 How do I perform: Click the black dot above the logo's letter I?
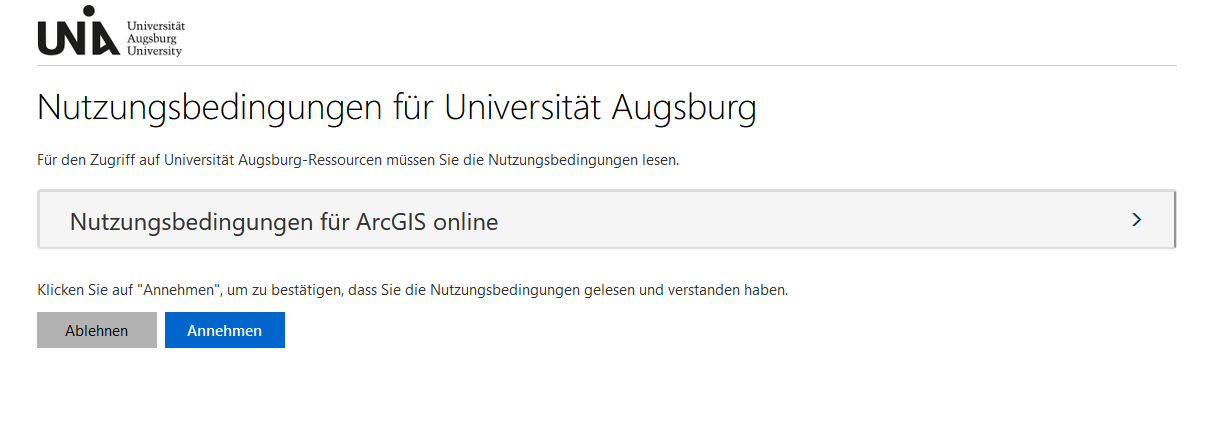pos(89,11)
